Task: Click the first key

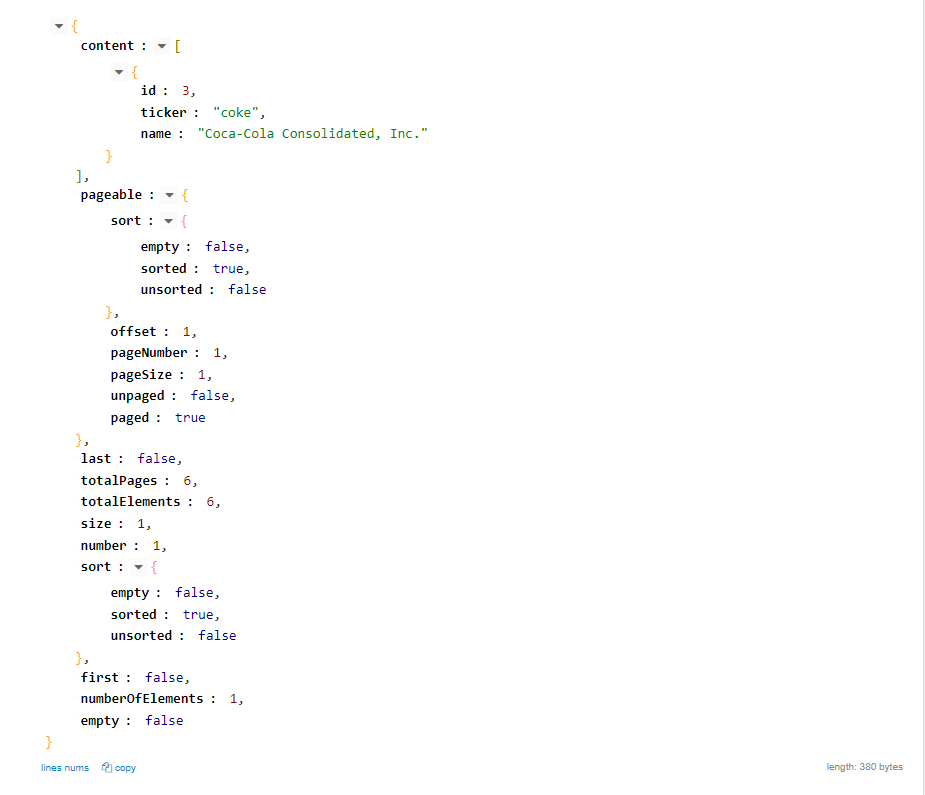Action: (x=99, y=678)
